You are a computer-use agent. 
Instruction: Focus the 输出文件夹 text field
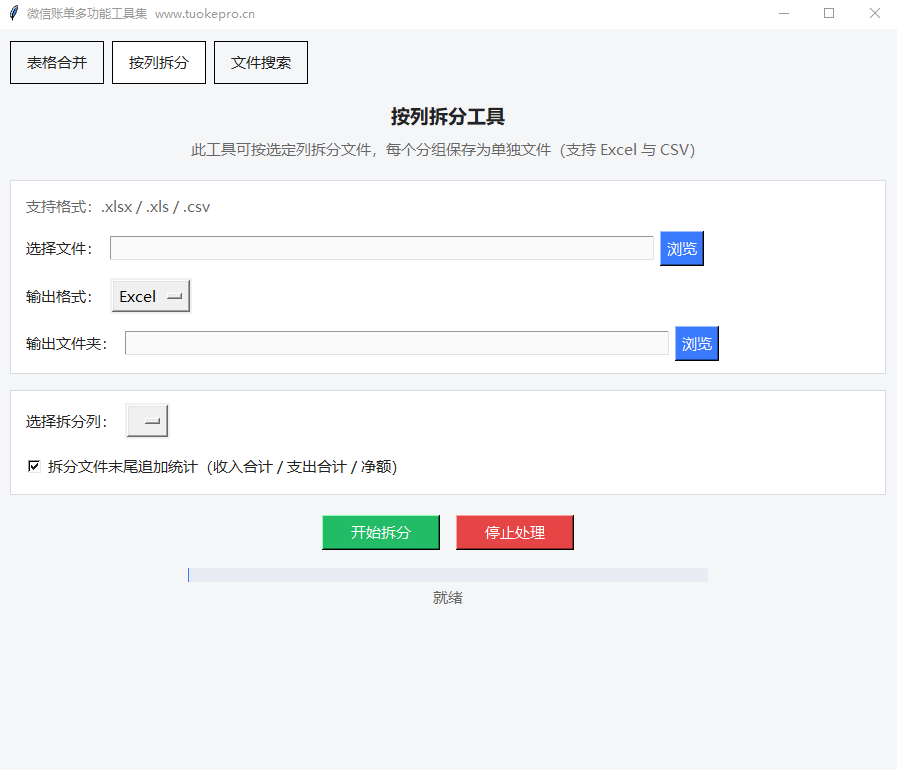[396, 343]
